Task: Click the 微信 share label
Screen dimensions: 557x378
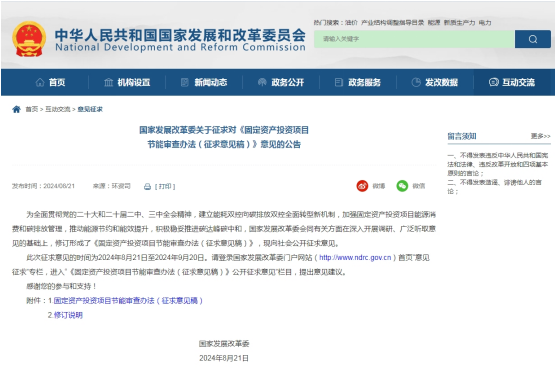Action: click(x=418, y=186)
